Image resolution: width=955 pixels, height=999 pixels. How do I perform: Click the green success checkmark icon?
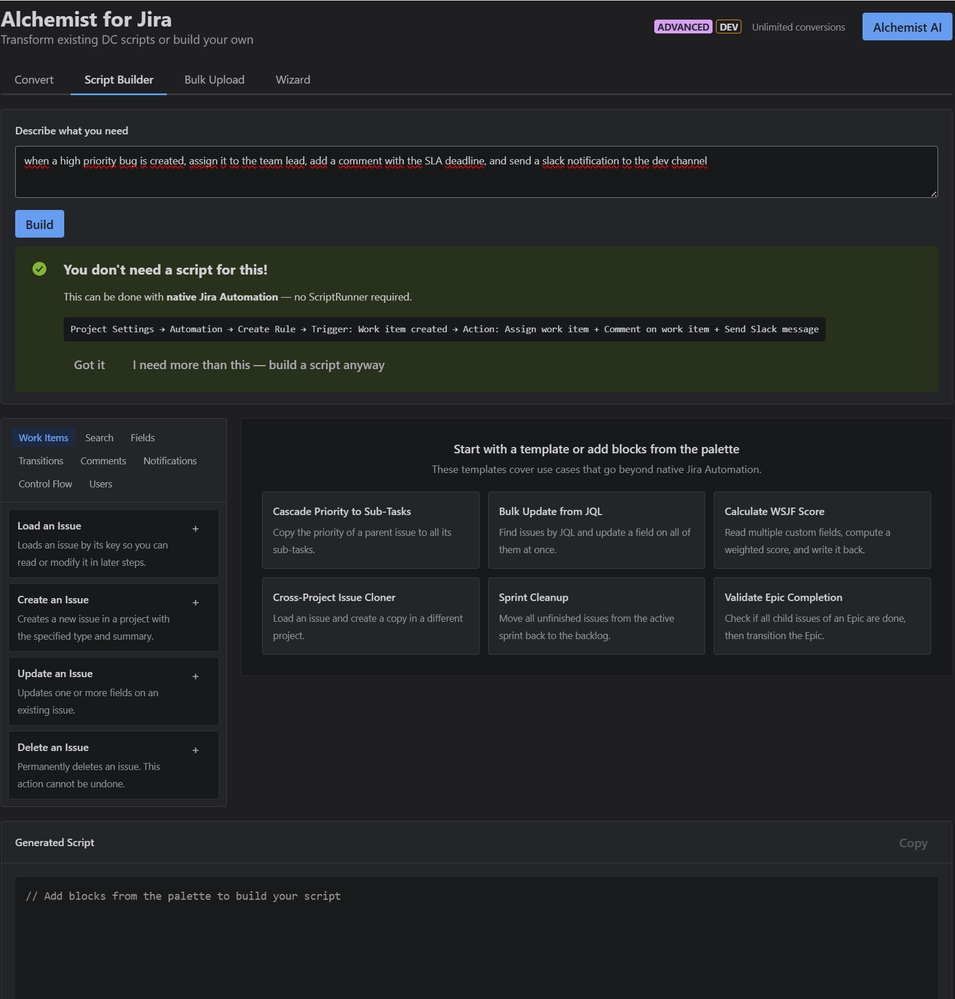[39, 269]
